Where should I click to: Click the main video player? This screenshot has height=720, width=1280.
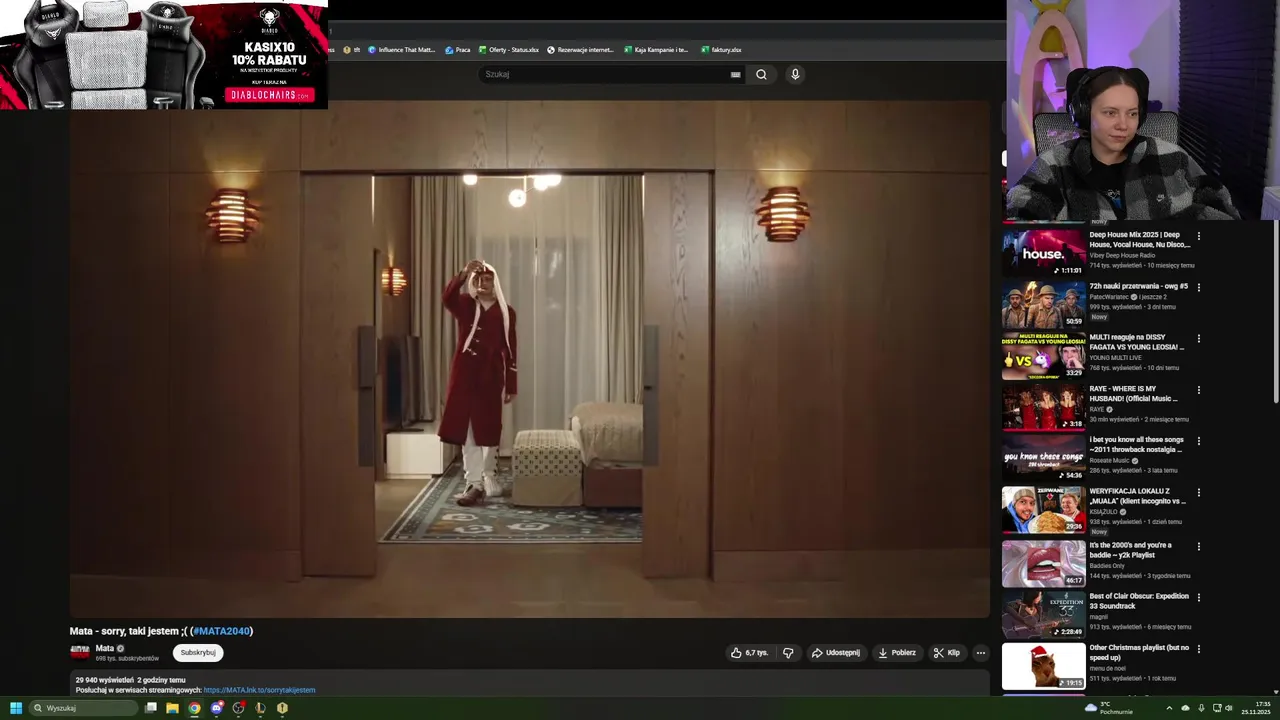pyautogui.click(x=529, y=358)
